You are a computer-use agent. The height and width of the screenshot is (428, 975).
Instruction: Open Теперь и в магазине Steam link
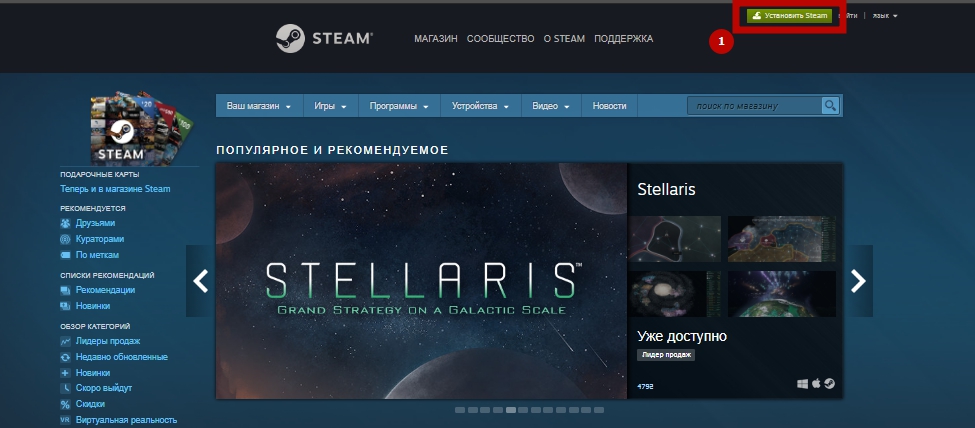(x=115, y=189)
